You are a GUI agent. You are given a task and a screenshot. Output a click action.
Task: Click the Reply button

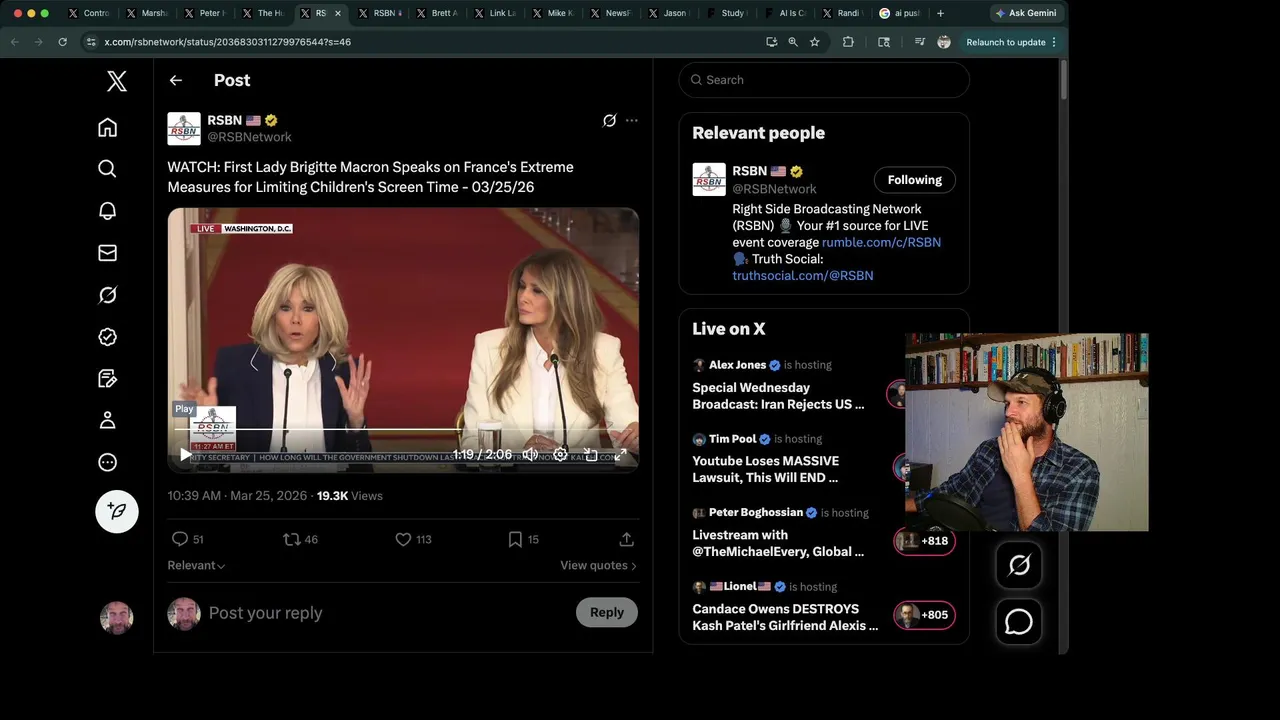pos(607,613)
